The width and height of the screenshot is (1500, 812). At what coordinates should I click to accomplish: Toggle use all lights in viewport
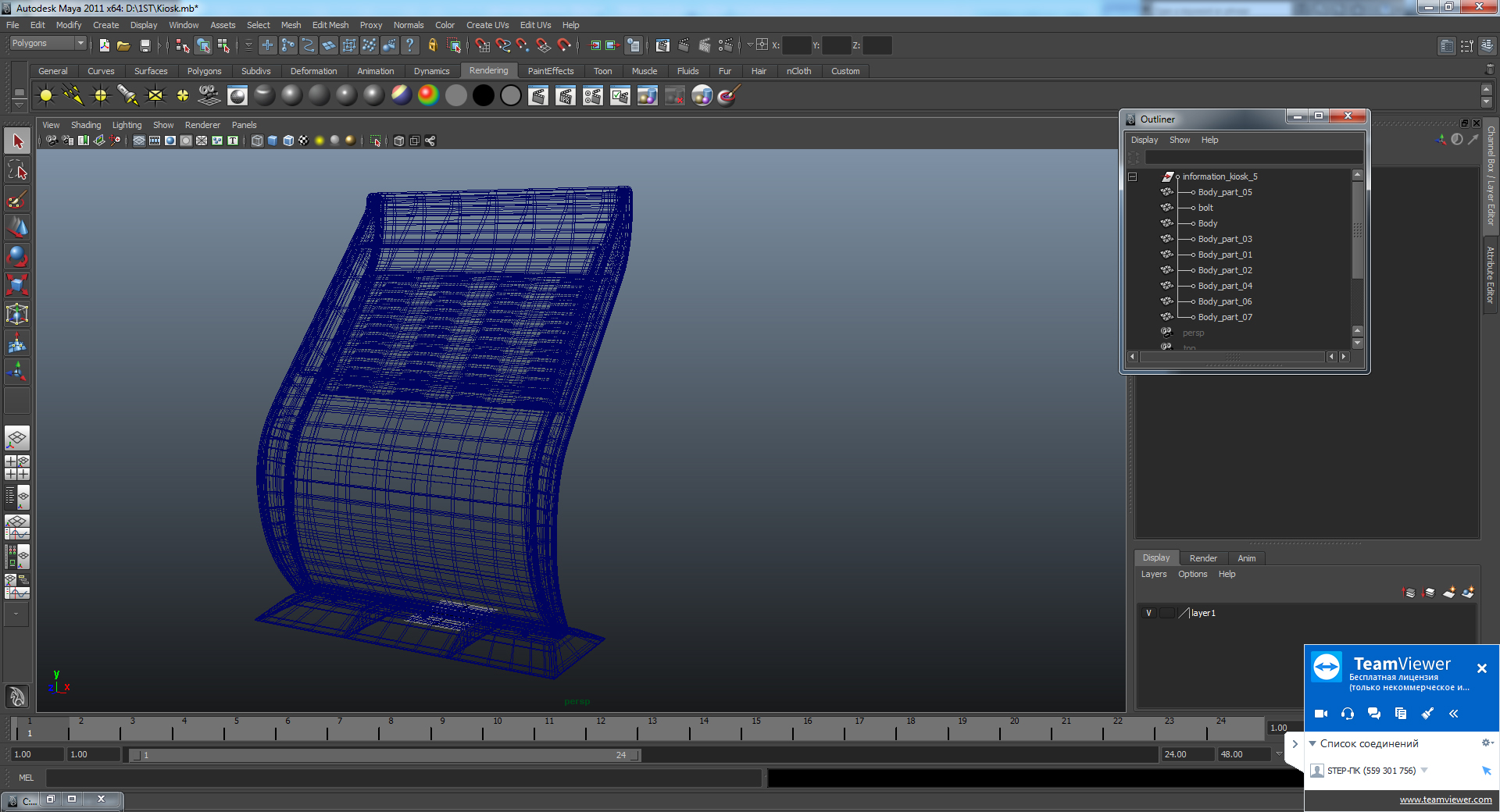[320, 141]
